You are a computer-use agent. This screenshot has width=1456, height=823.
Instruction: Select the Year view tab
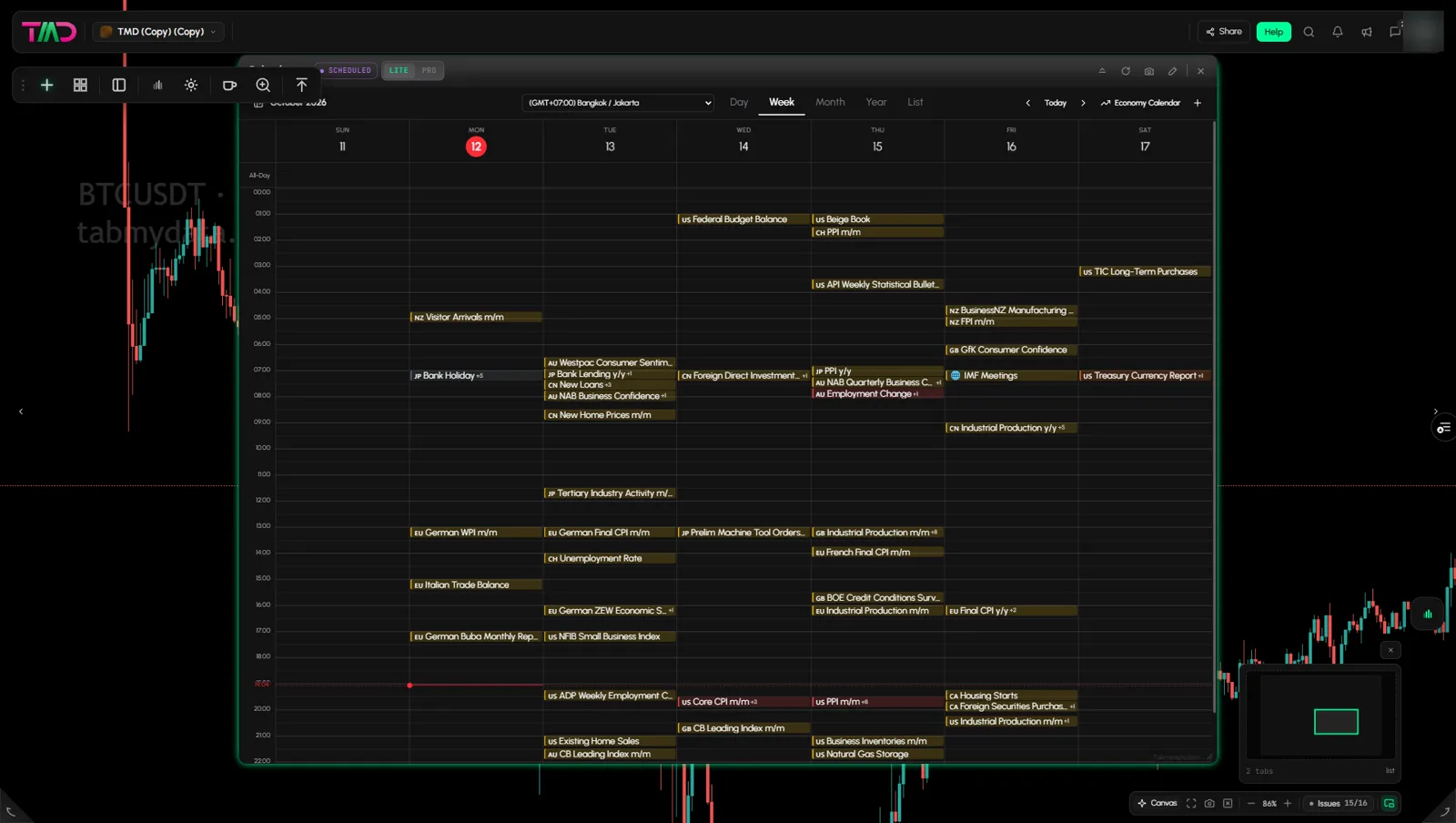click(876, 102)
